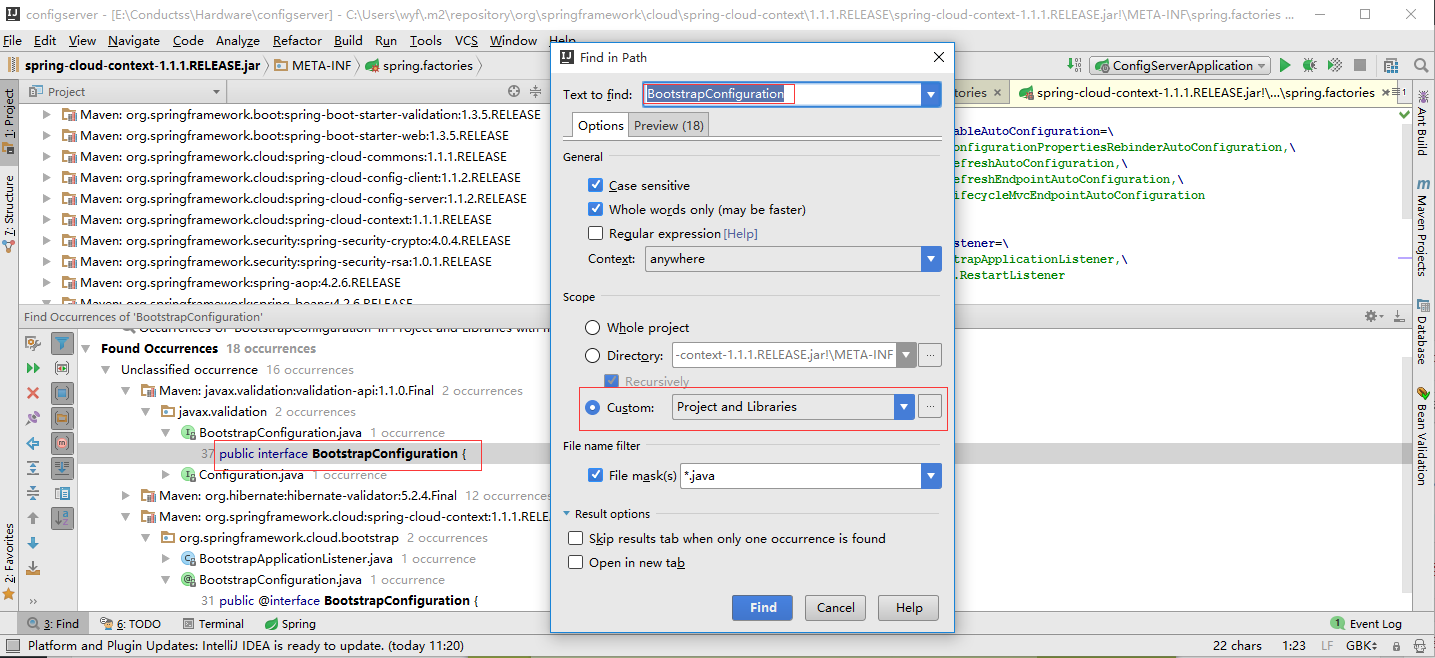
Task: Open Project Structure from toolbar icon
Action: 1393,65
